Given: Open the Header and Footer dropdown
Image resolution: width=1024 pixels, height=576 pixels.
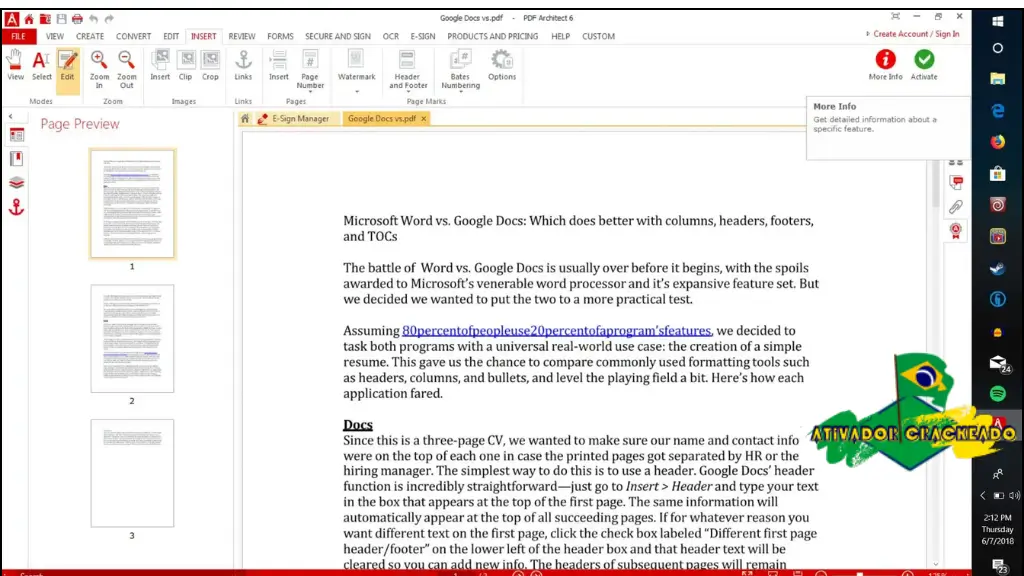Looking at the screenshot, I should click(408, 70).
